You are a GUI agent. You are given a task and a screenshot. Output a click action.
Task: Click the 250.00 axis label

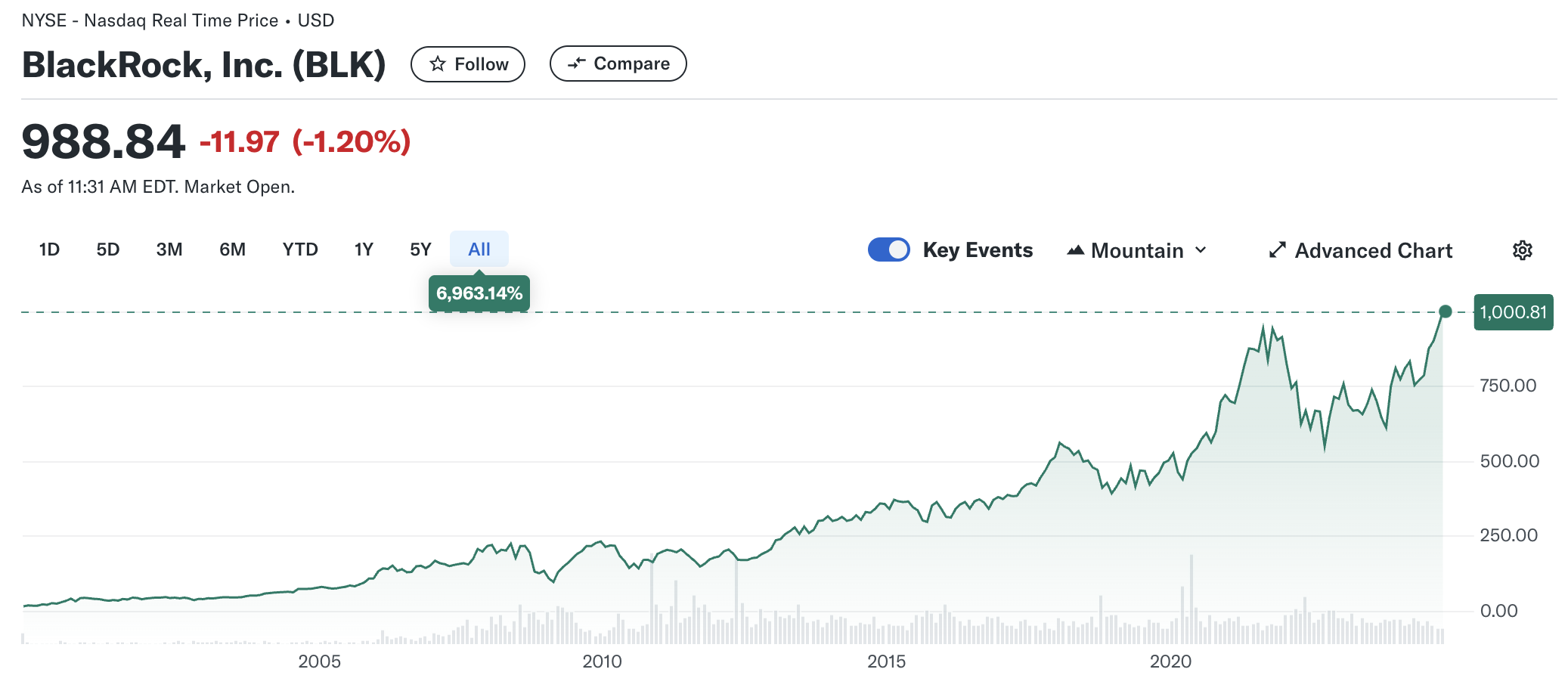pyautogui.click(x=1509, y=535)
